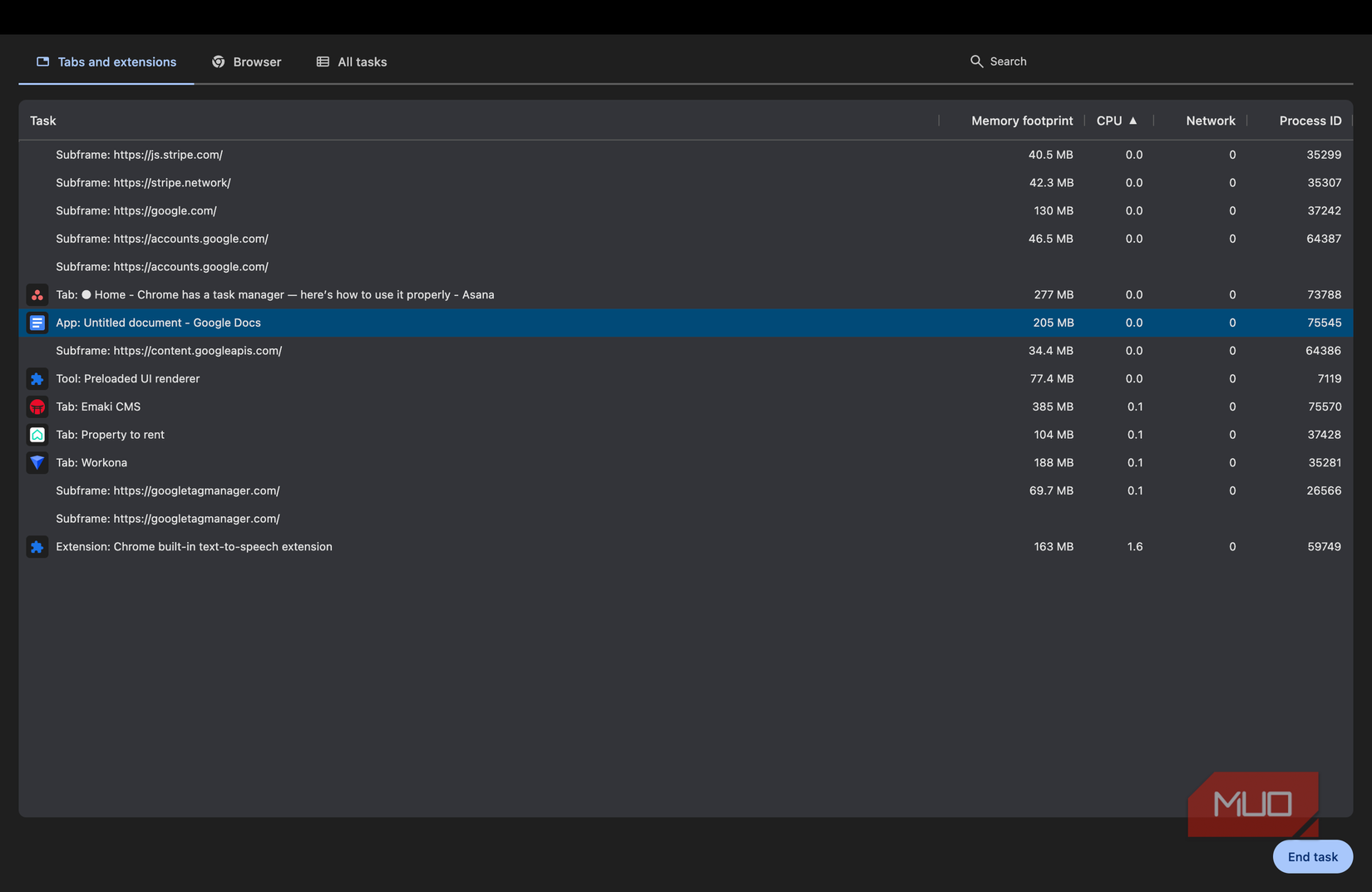Click the Asana favicon on its task row
Screen dimensions: 1372x892
click(x=37, y=294)
